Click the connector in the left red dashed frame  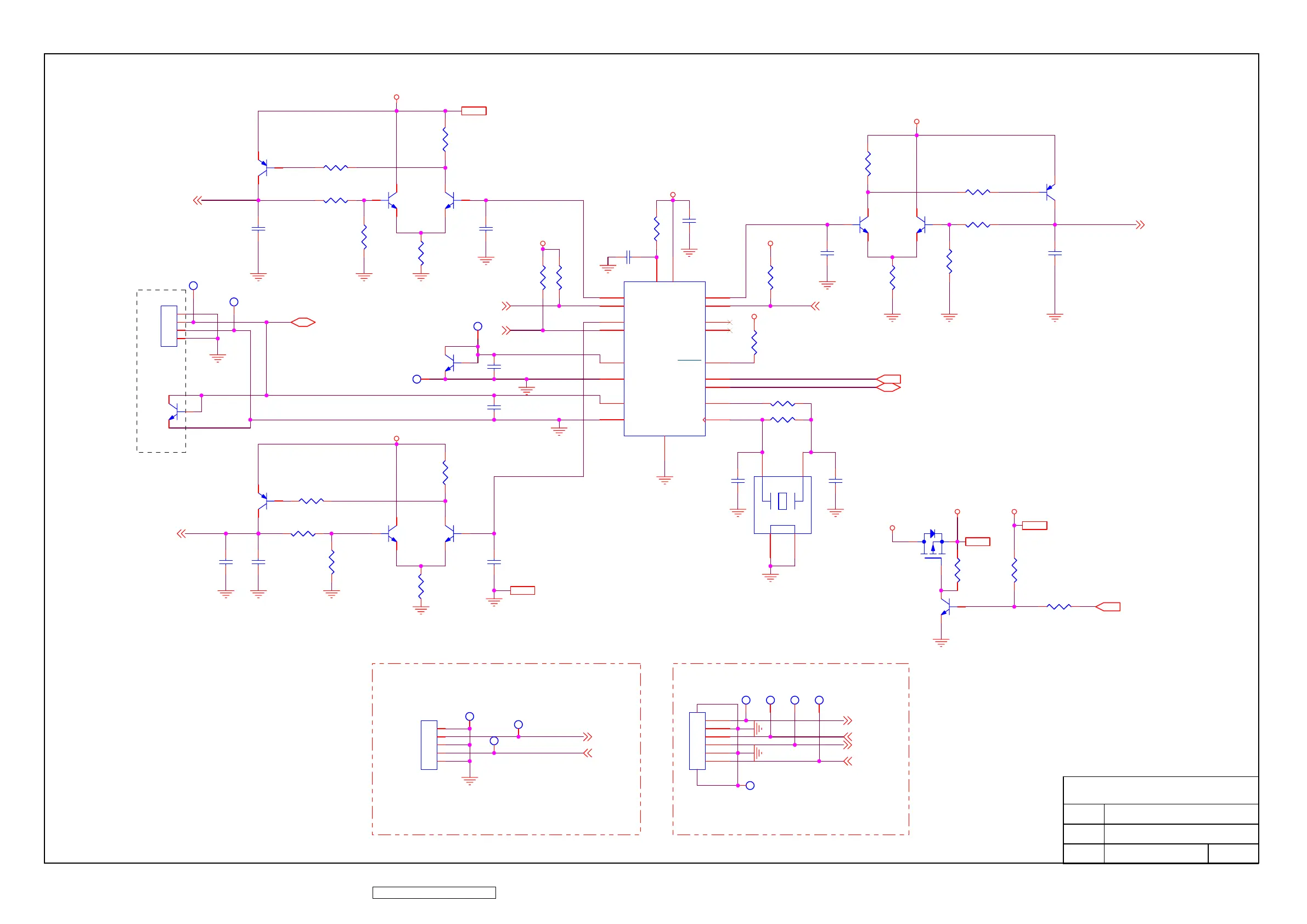429,745
